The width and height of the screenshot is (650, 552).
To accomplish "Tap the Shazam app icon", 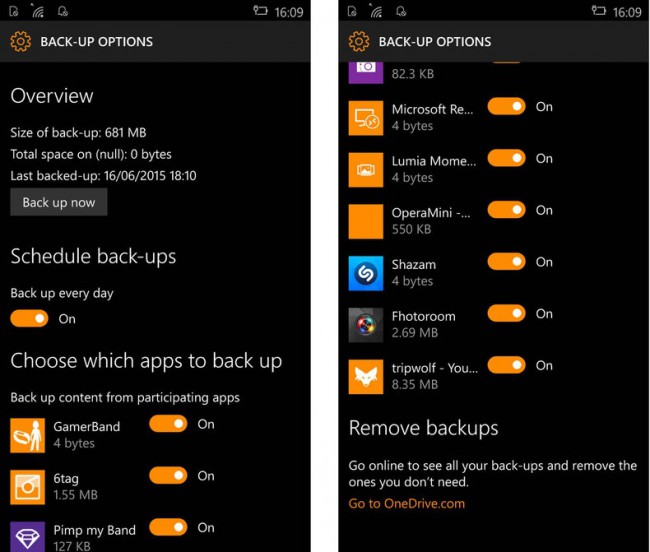I will tap(366, 274).
